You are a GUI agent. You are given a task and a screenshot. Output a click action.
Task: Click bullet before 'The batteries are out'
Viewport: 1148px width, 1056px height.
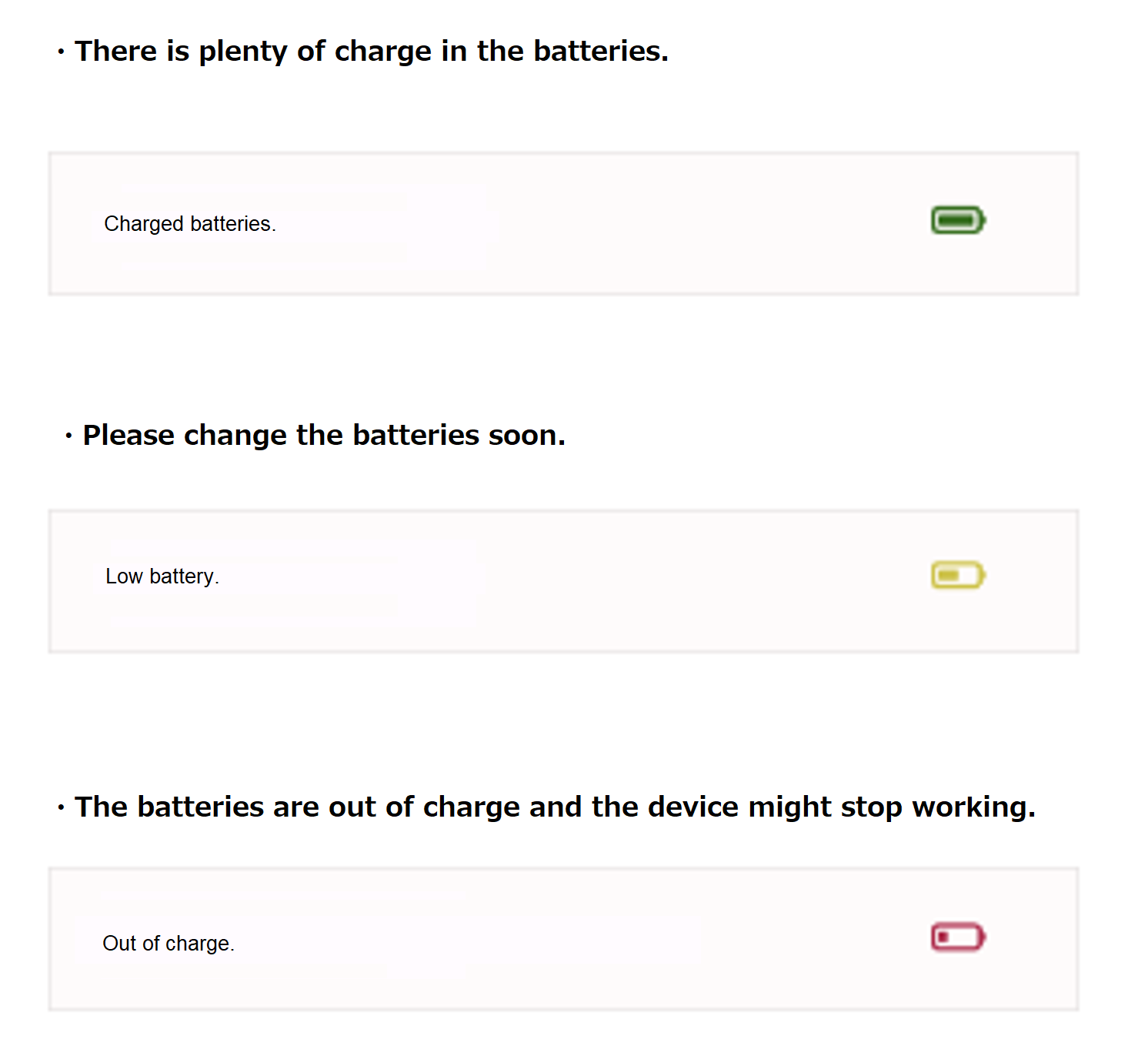point(61,808)
